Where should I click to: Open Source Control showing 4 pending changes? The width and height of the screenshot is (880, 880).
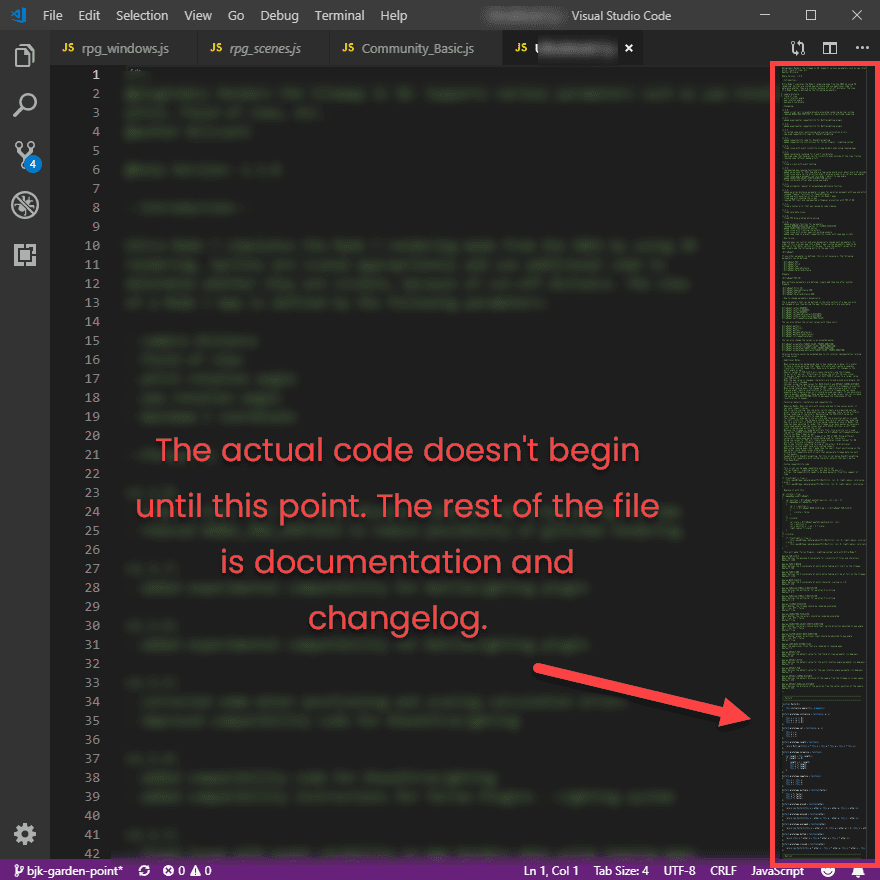[x=24, y=155]
